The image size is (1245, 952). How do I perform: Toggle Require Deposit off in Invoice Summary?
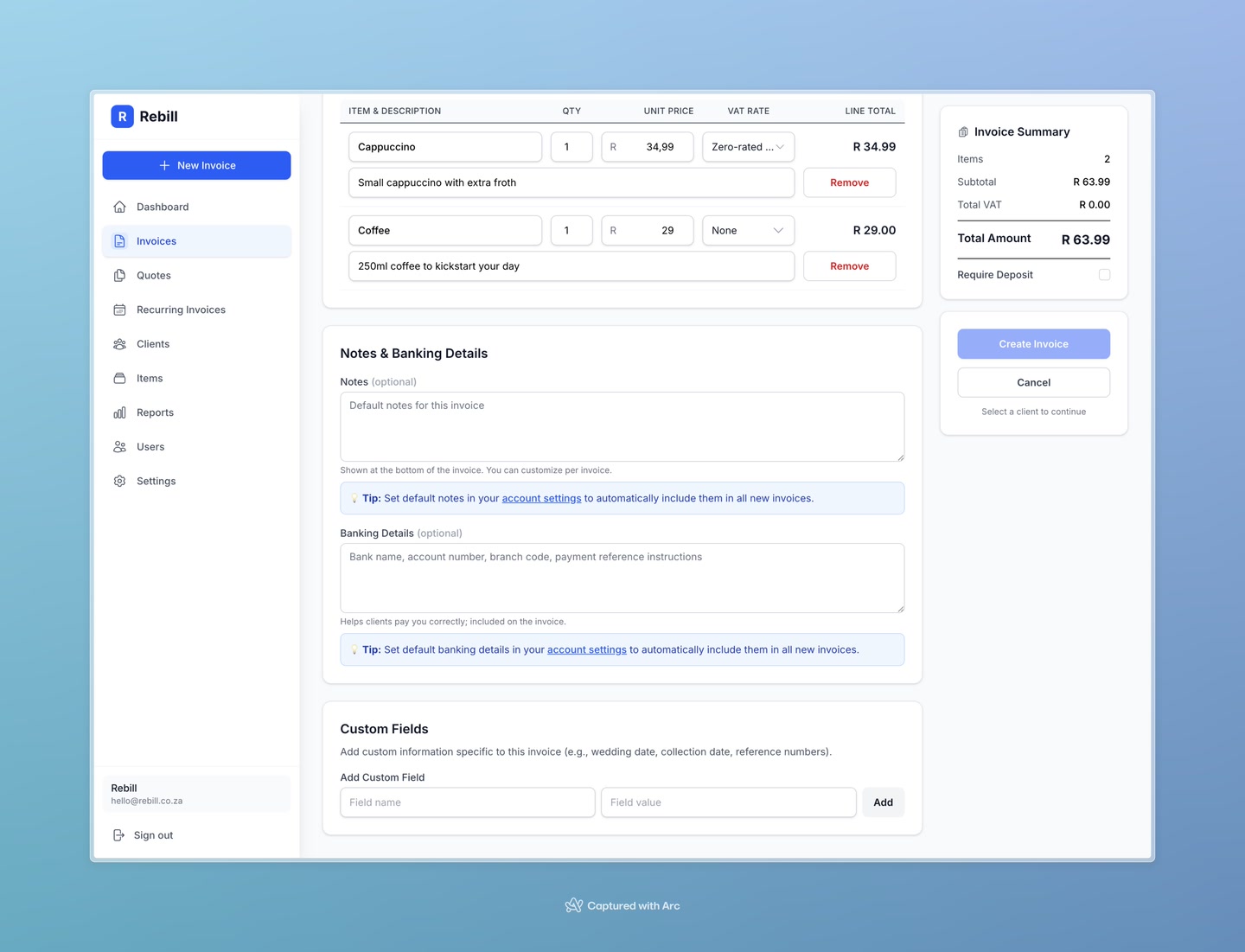tap(1104, 274)
